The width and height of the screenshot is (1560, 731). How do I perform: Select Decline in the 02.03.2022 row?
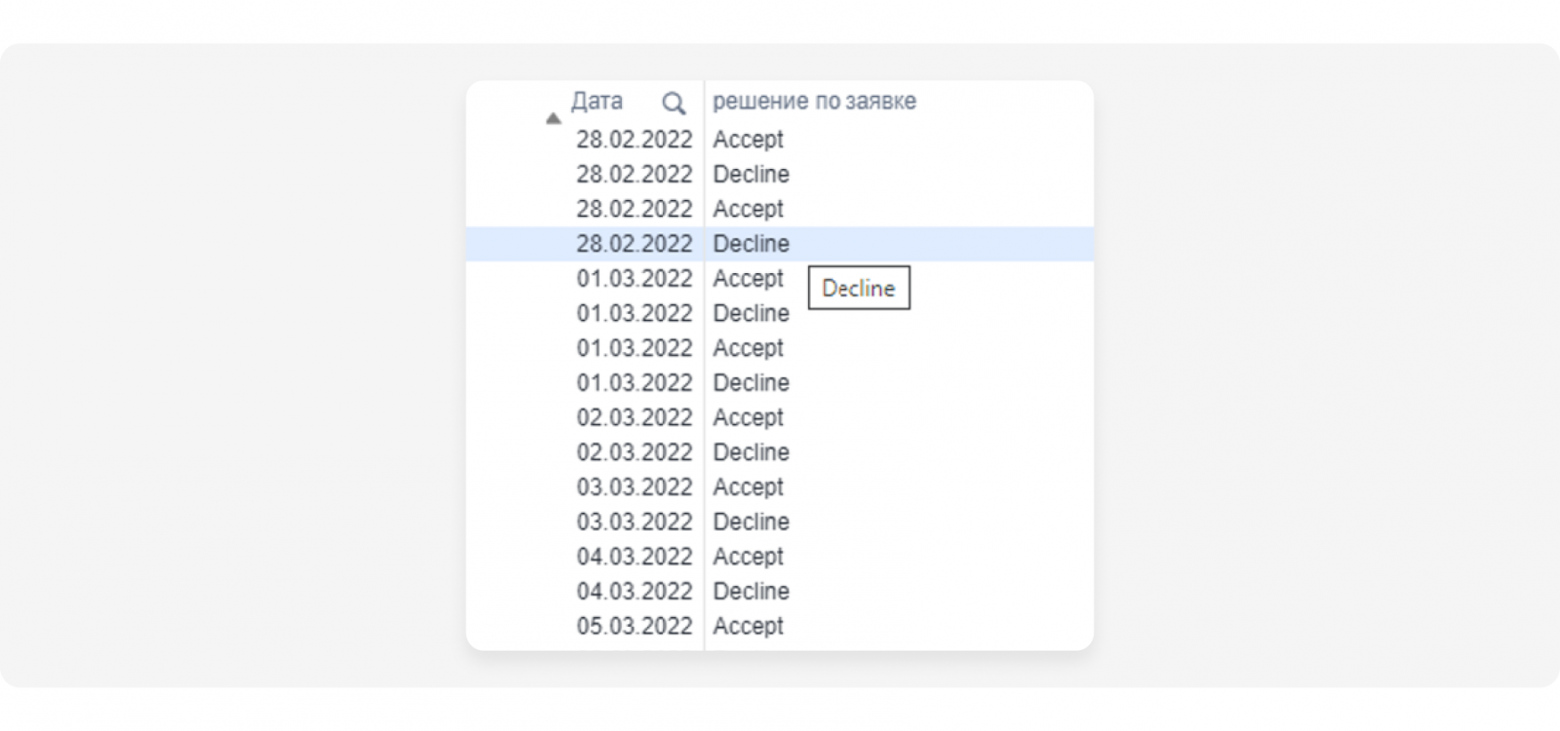click(x=751, y=452)
